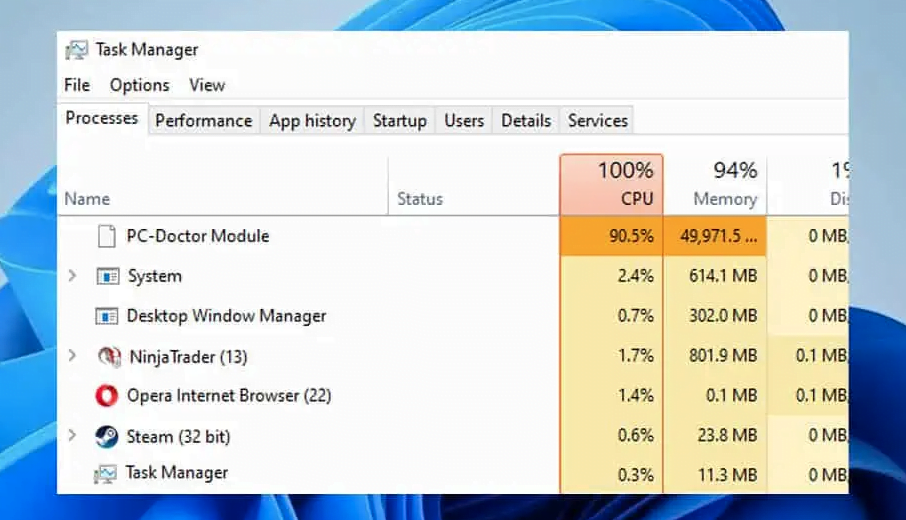
Task: Open the File menu
Action: tap(77, 85)
